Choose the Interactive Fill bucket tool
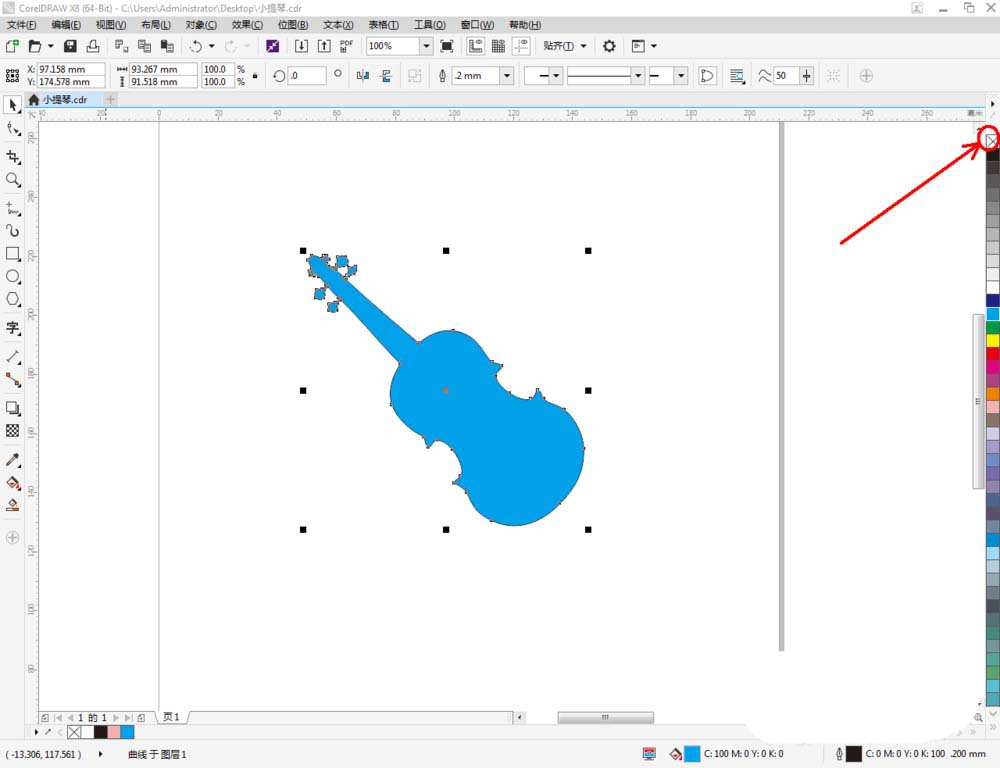 12,482
